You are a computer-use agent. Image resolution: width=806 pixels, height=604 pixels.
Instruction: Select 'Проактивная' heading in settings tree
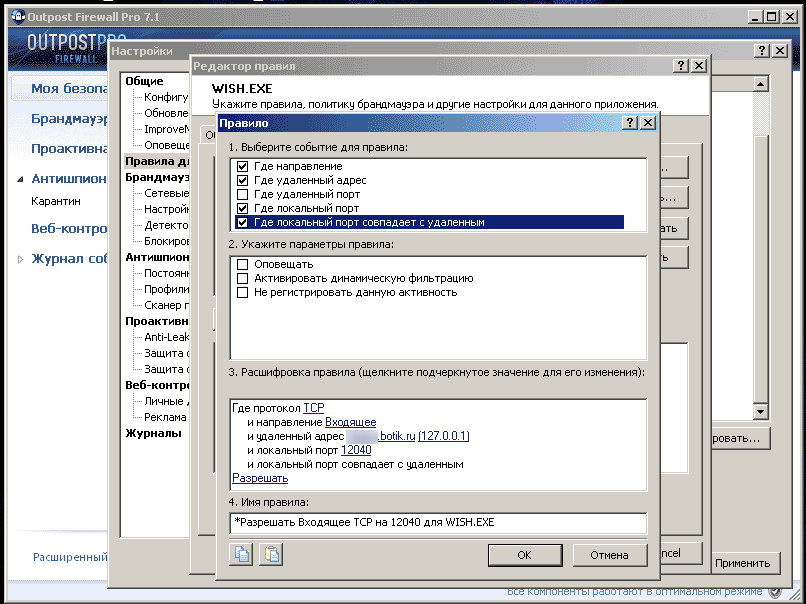click(157, 321)
